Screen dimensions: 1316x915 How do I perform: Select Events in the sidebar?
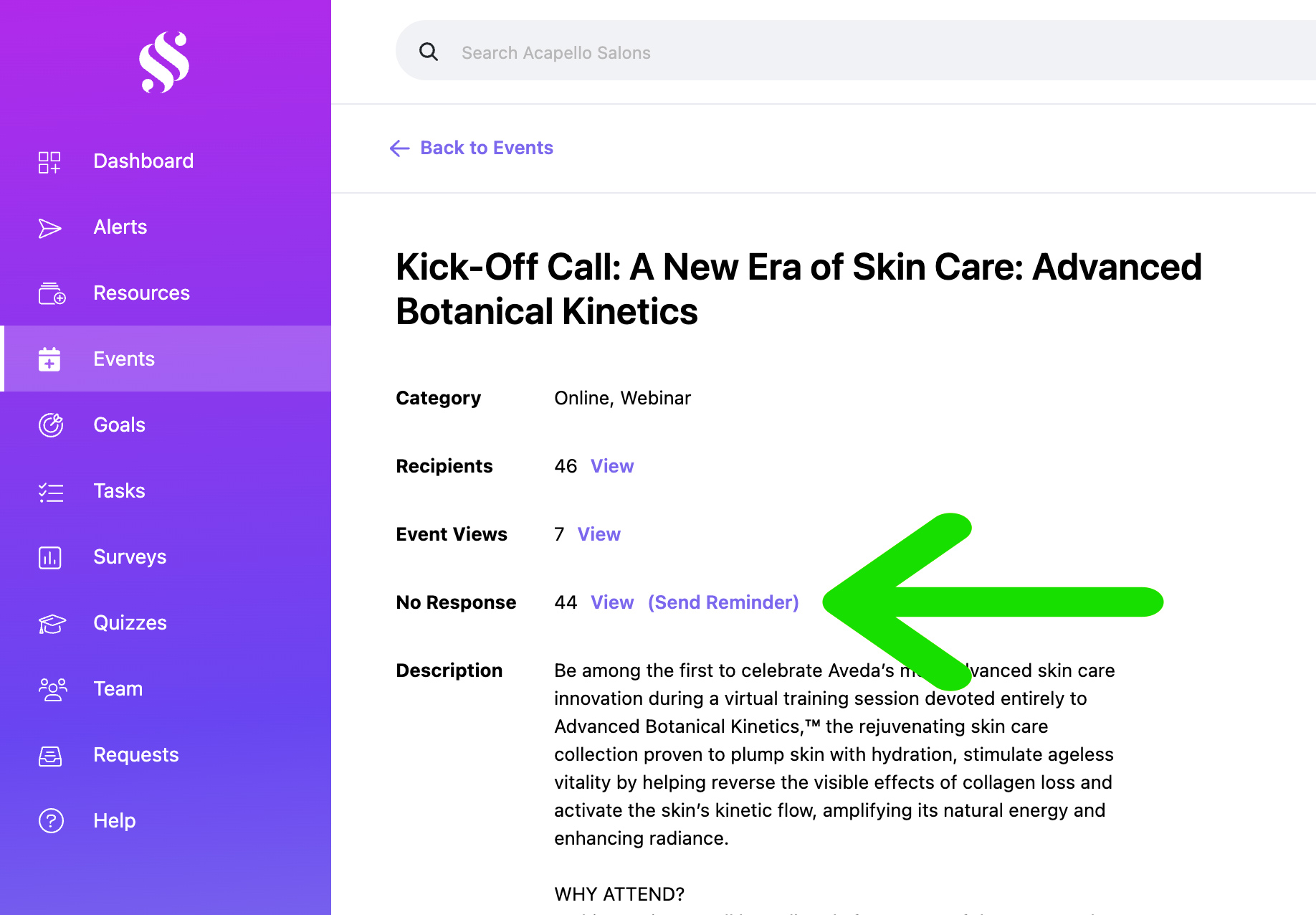click(166, 359)
